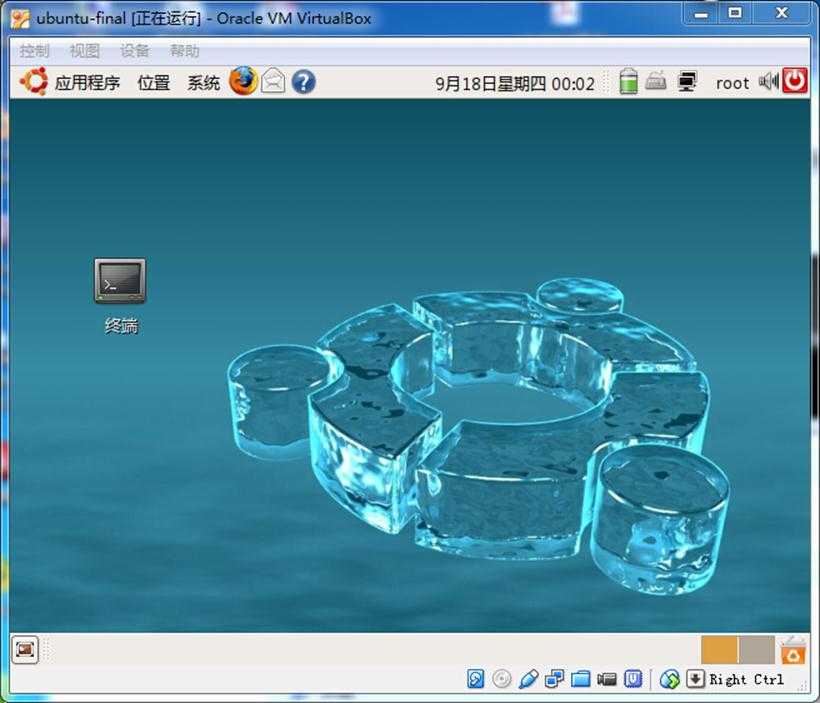The height and width of the screenshot is (703, 820).
Task: Open the root user switcher
Action: pos(732,83)
